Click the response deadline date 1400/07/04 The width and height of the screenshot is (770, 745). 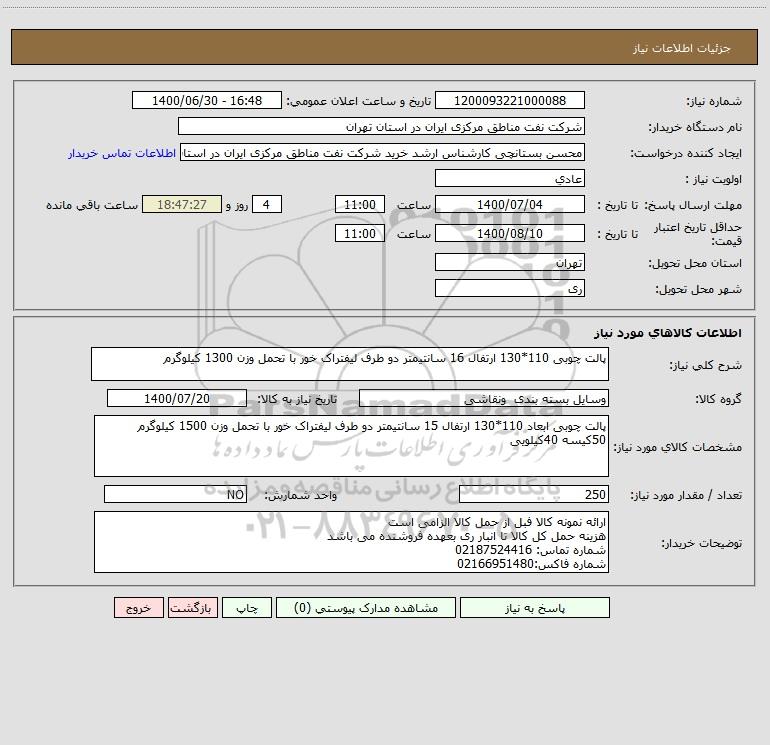pos(510,204)
